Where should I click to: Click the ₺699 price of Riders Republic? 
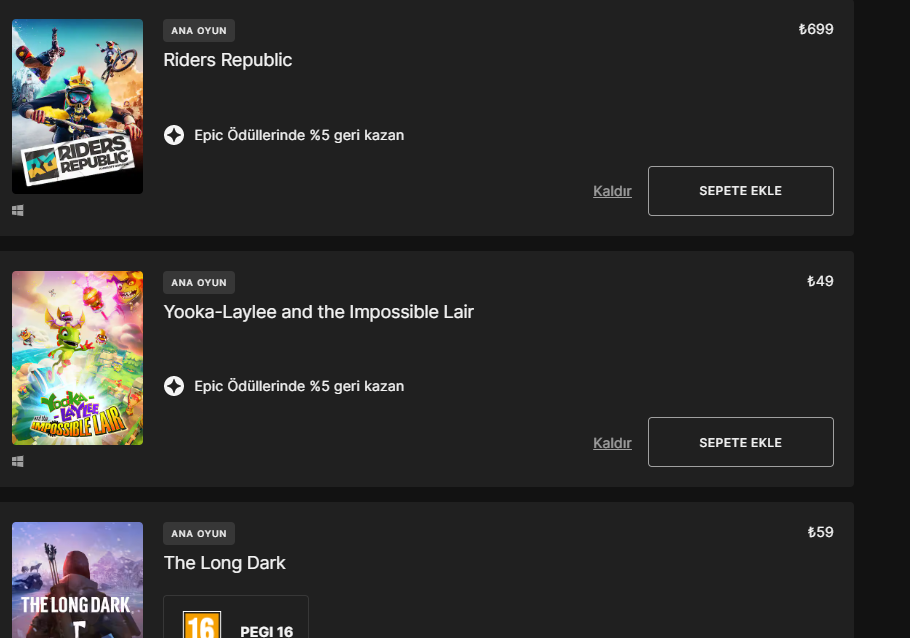click(x=815, y=29)
